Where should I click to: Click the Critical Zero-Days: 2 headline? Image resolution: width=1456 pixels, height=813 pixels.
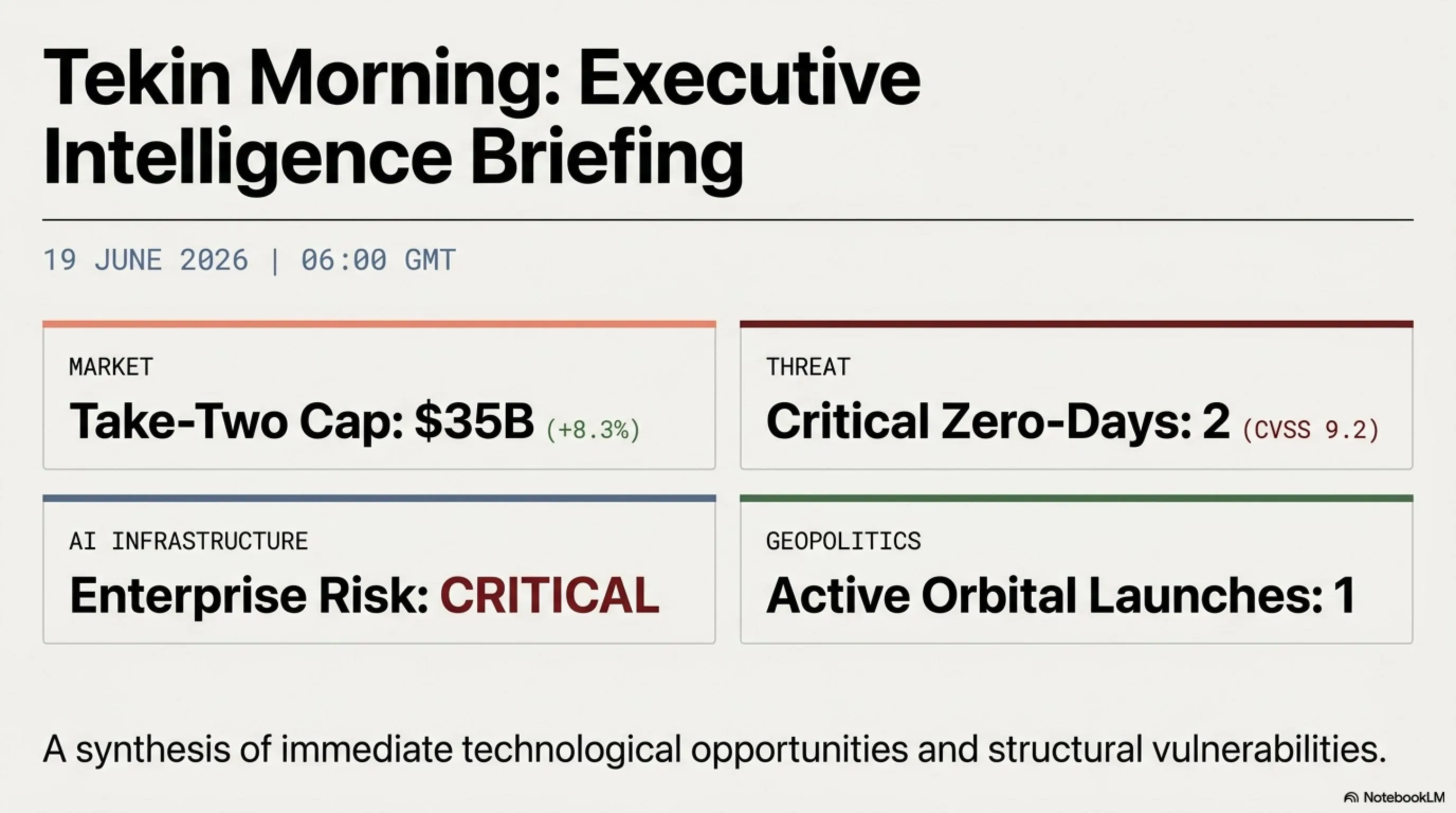click(x=998, y=422)
